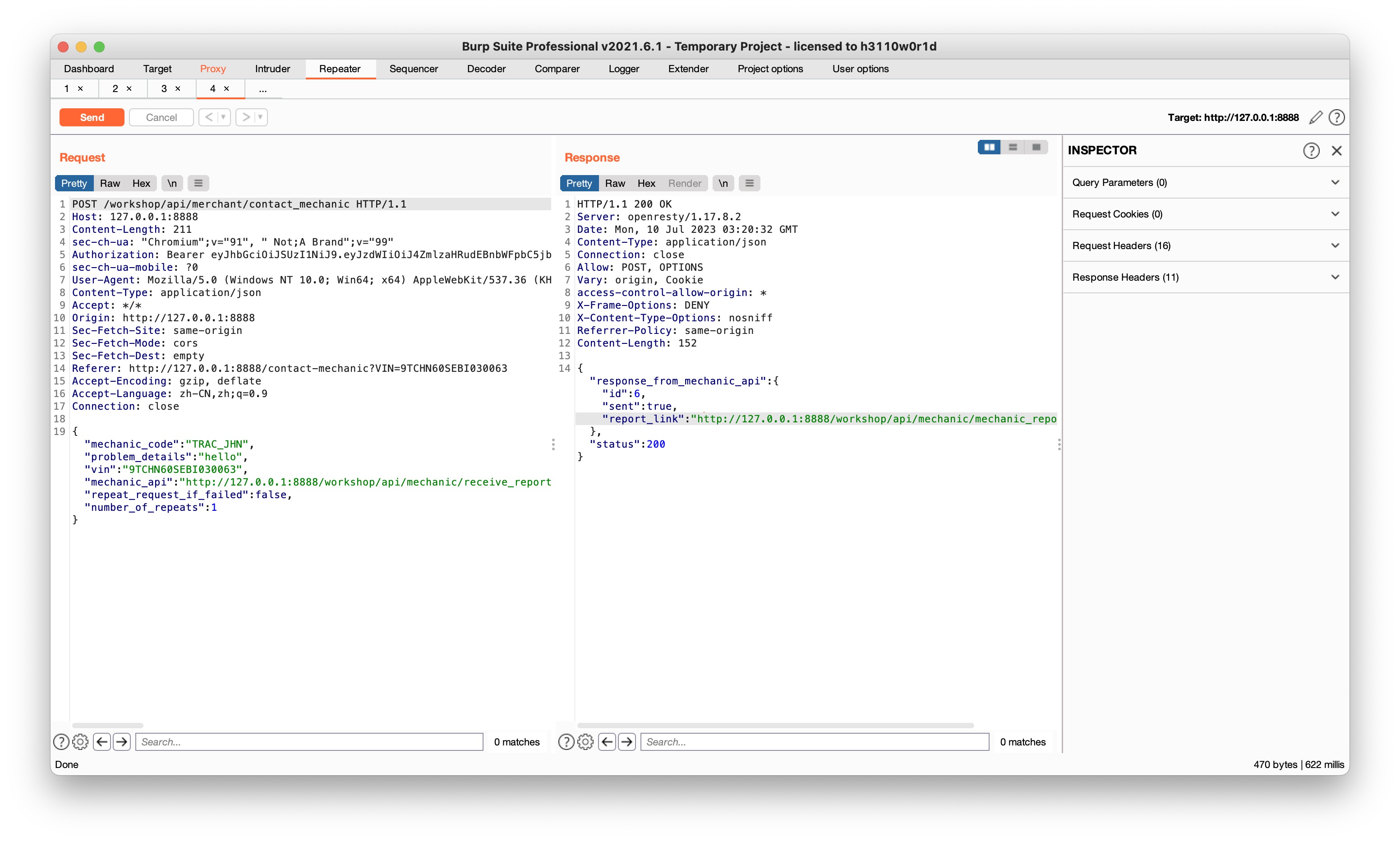
Task: Click request search previous-match arrow
Action: click(102, 741)
